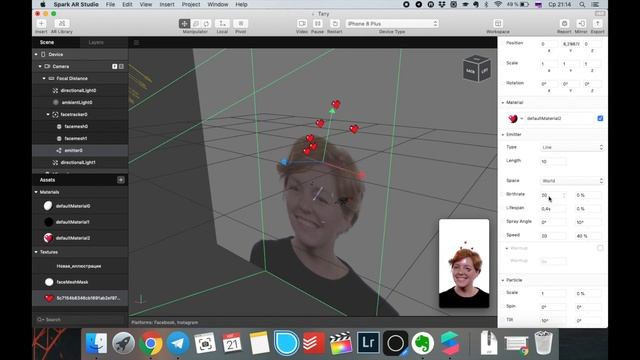Select defaultMaterial0 asset
This screenshot has width=640, height=360.
(73, 206)
